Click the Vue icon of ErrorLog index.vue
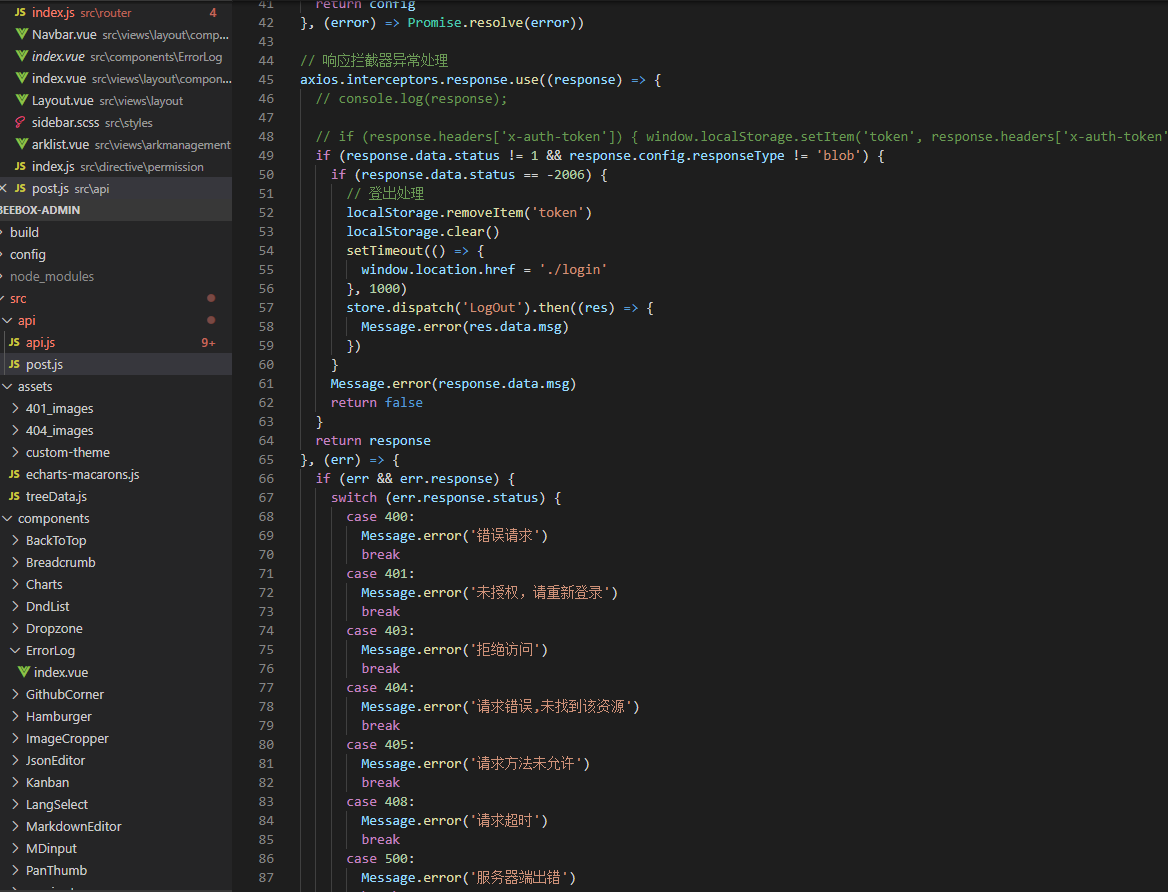 [x=24, y=673]
